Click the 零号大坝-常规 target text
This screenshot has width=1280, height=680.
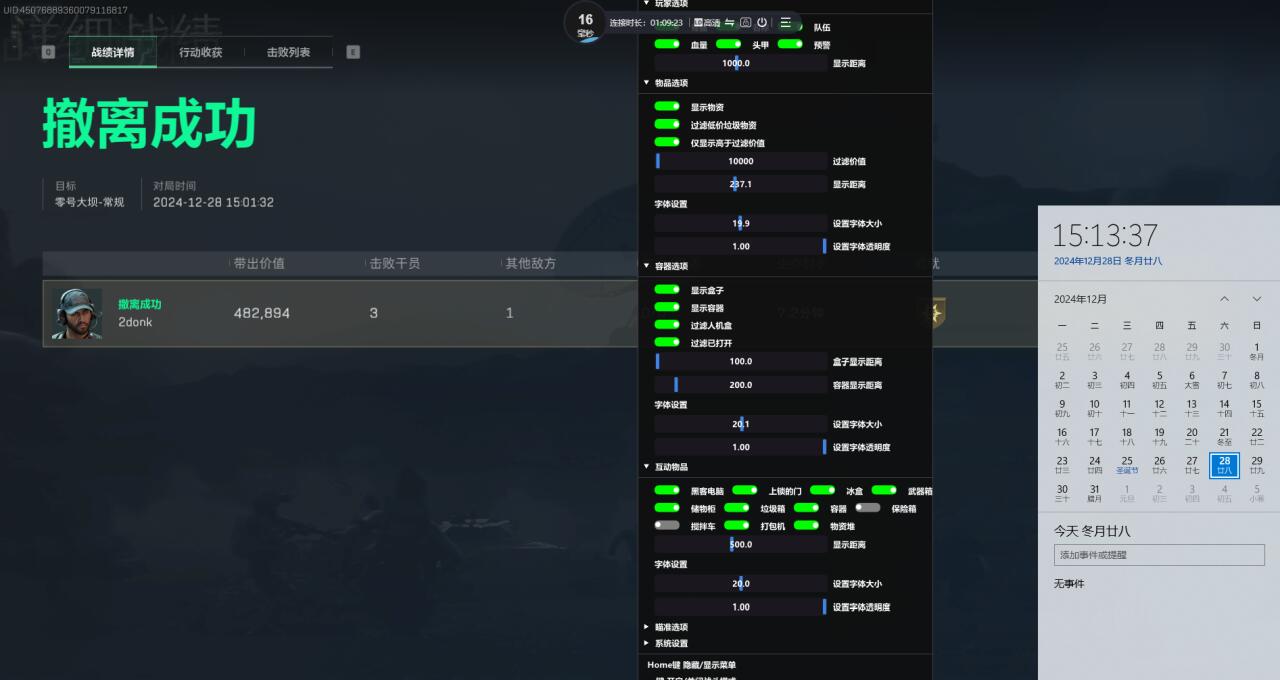pos(90,202)
